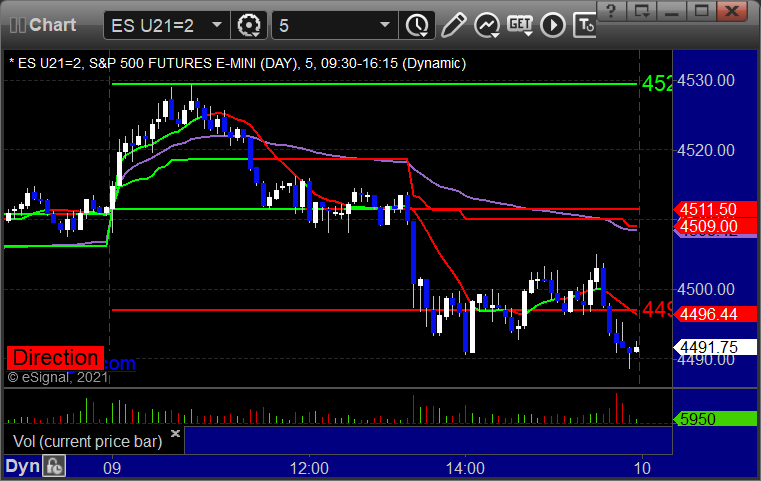The height and width of the screenshot is (481, 761).
Task: Click the 4520.00 price axis label
Action: tap(706, 150)
